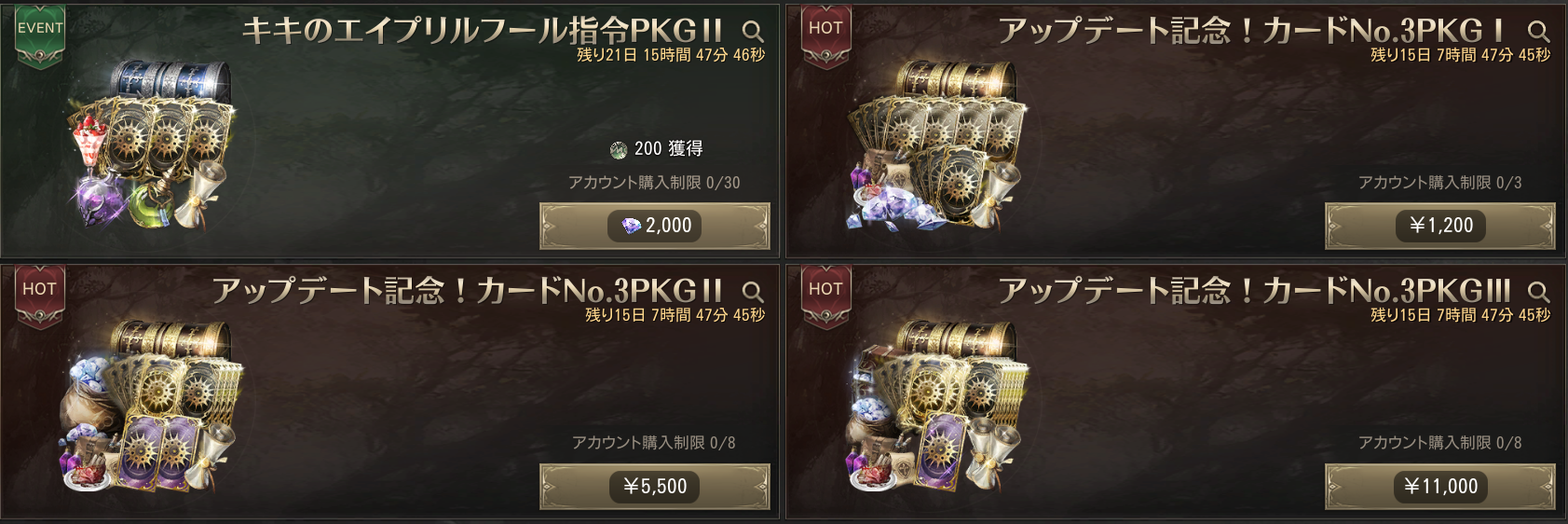Click the アカウント購入制限 0/30 label

click(x=654, y=183)
